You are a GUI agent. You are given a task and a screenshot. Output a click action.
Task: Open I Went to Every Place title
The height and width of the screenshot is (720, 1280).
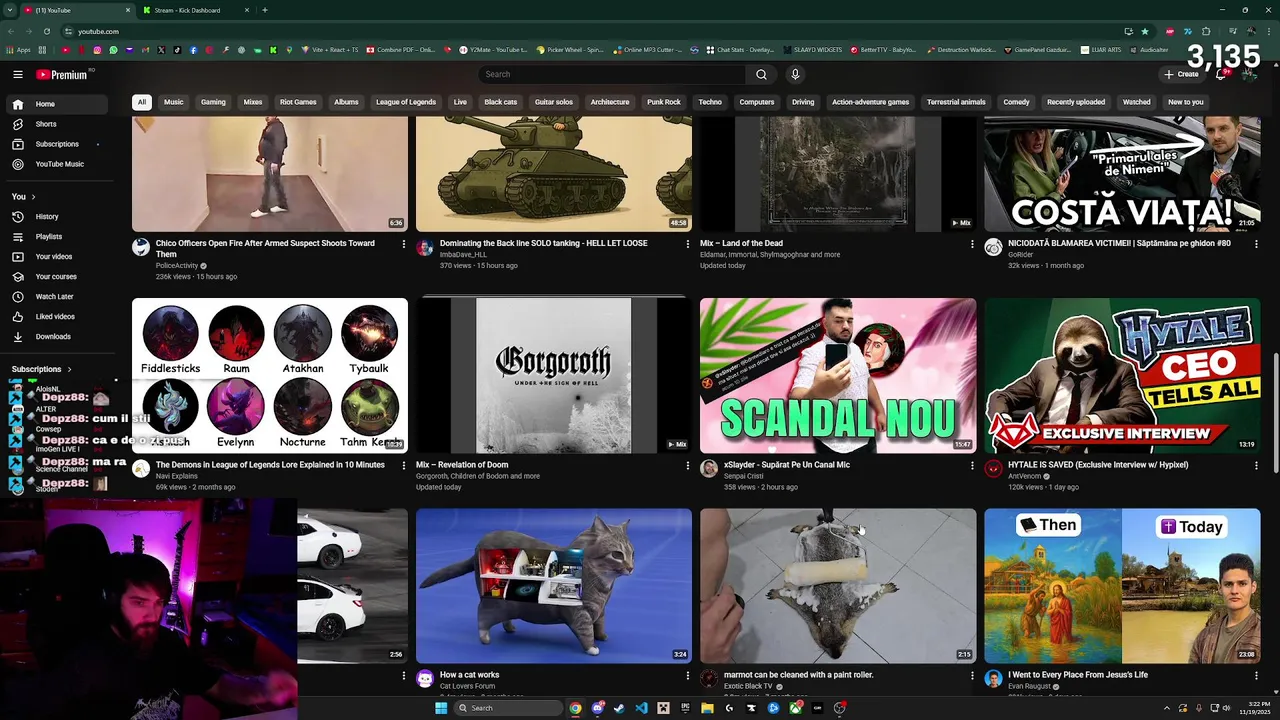(x=1078, y=675)
